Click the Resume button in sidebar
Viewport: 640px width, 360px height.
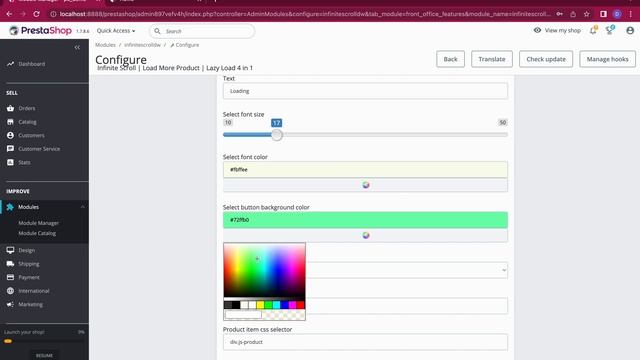tap(44, 355)
